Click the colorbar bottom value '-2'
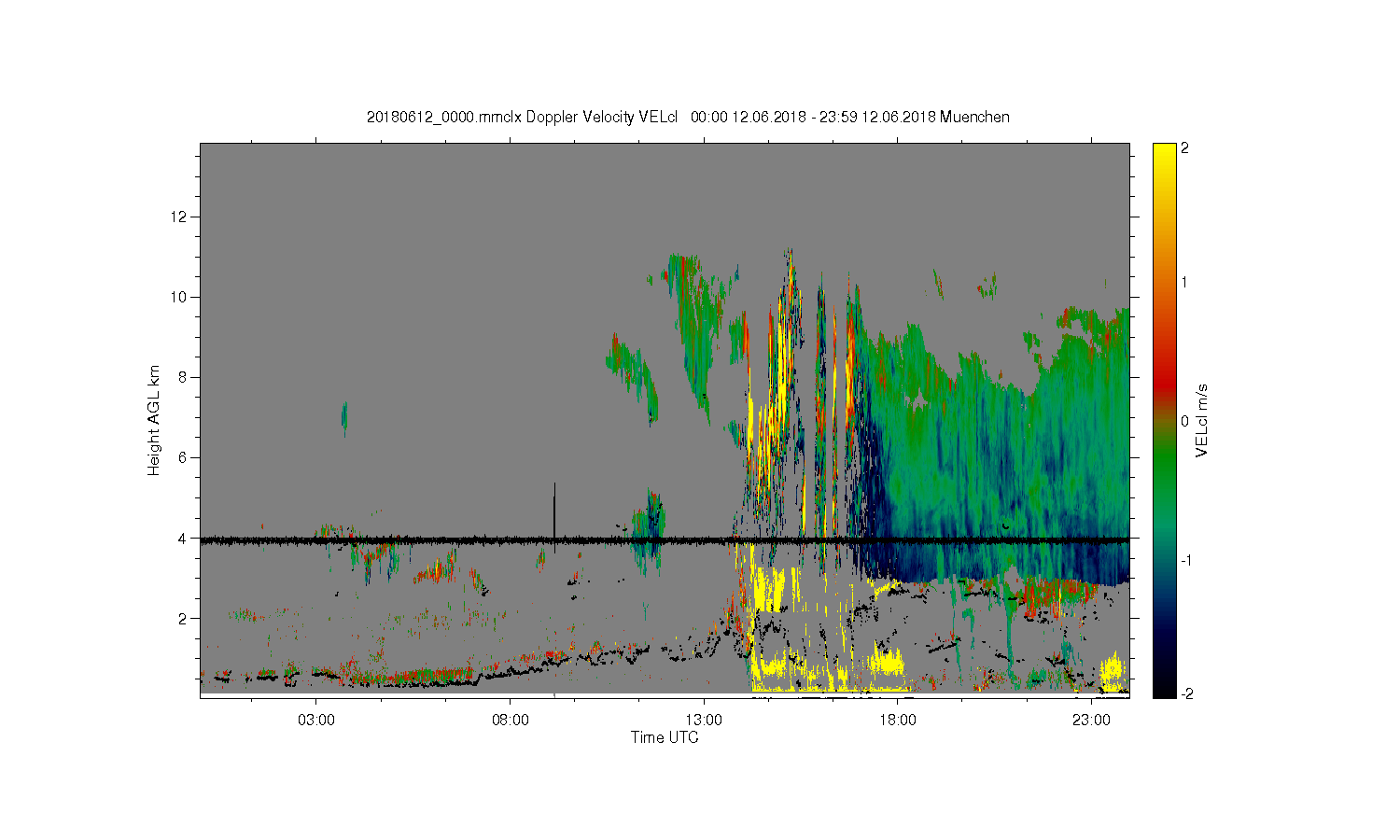Image resolution: width=1400 pixels, height=840 pixels. (1186, 693)
